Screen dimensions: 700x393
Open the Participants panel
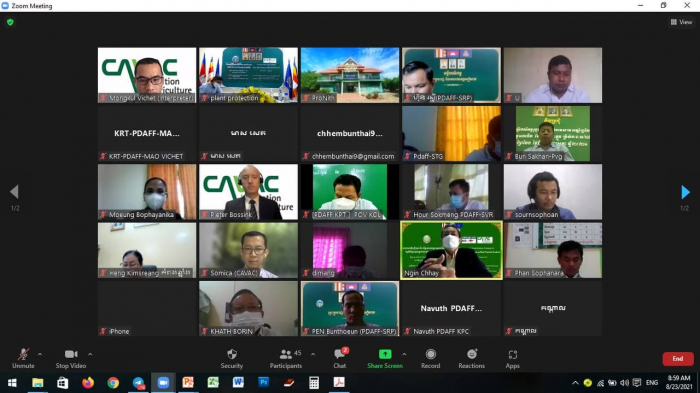286,359
